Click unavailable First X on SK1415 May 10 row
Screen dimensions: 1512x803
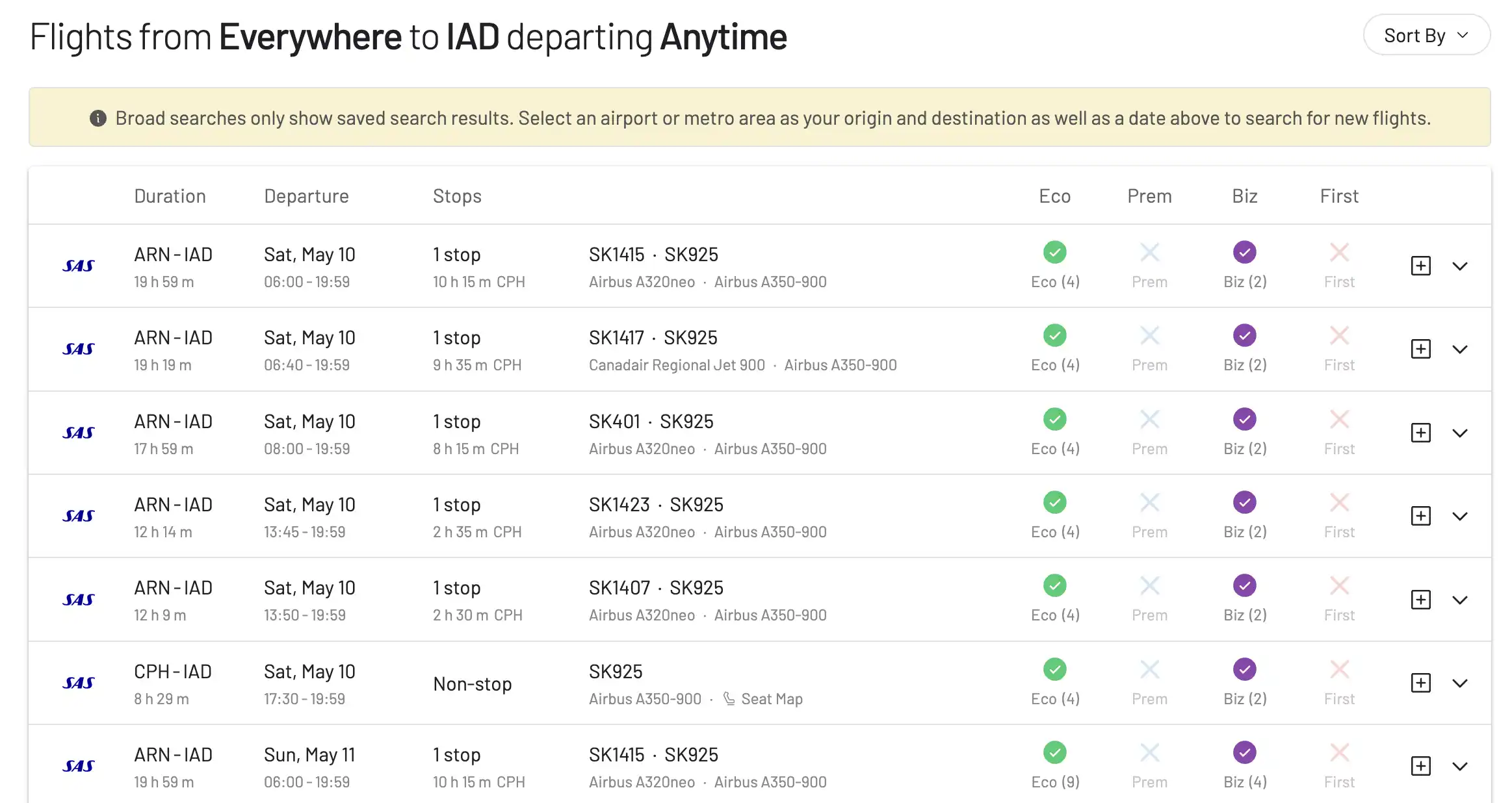click(x=1339, y=252)
